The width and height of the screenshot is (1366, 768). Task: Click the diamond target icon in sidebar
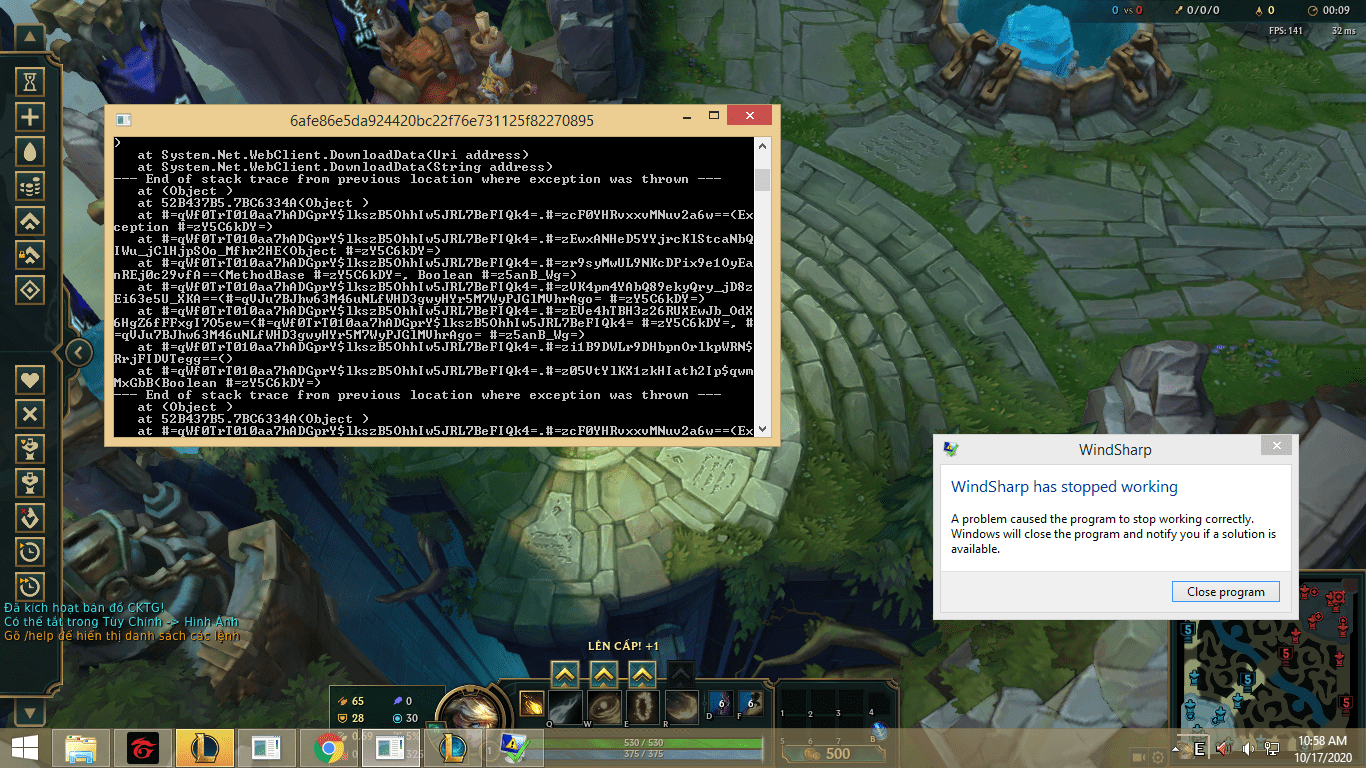(31, 290)
